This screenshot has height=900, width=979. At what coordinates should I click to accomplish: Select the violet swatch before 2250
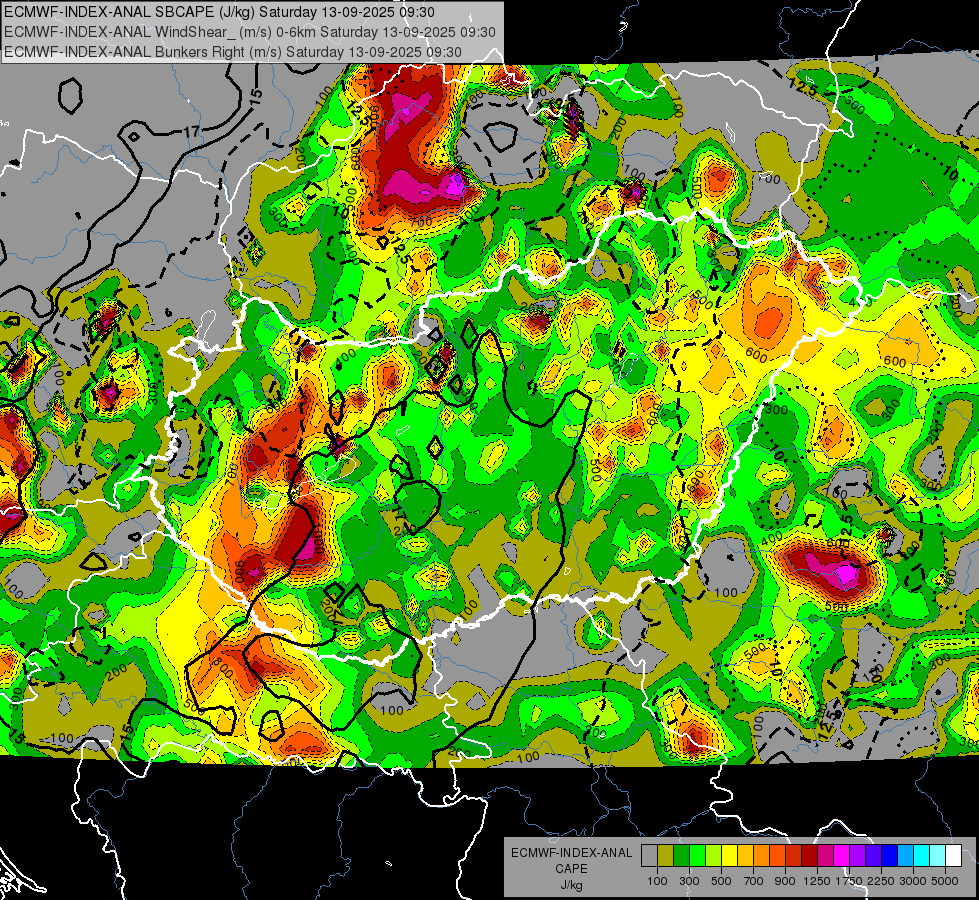click(x=873, y=855)
